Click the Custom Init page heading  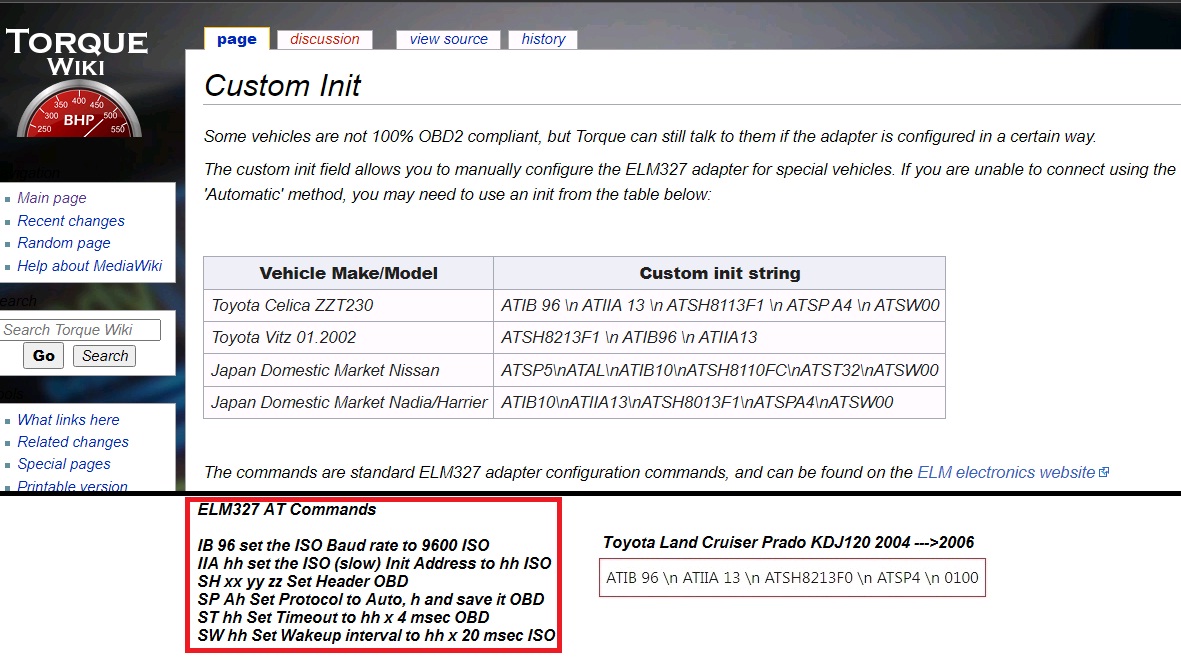(282, 86)
